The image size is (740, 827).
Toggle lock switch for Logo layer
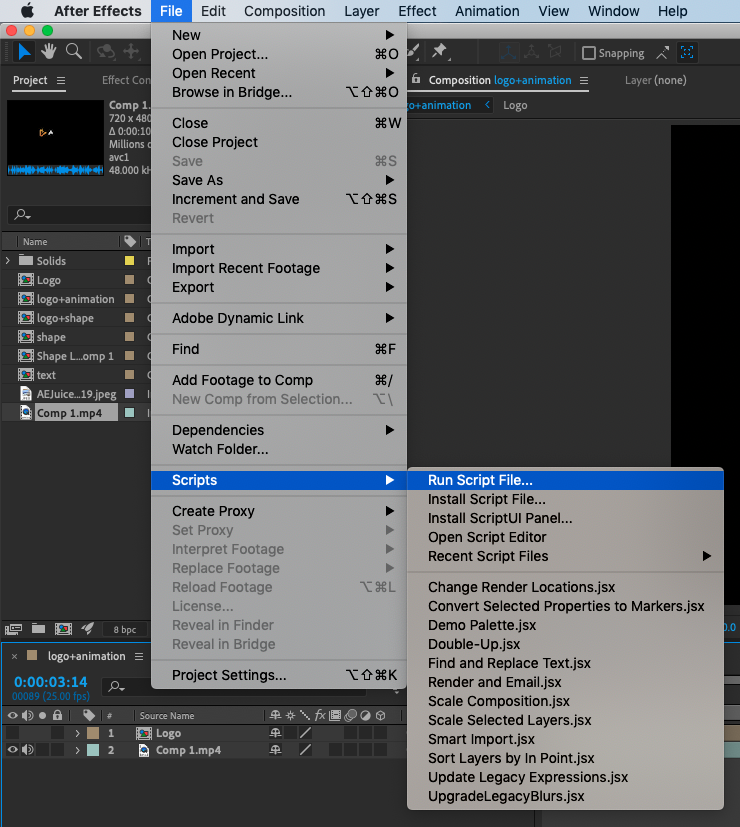[57, 733]
